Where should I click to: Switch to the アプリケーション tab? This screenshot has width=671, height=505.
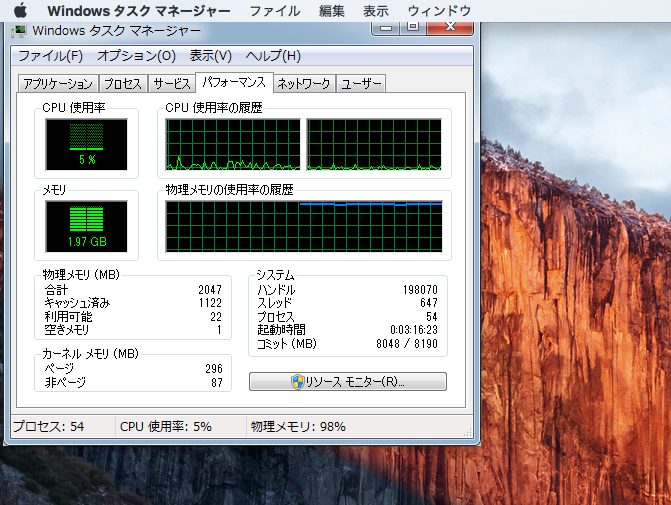[x=58, y=83]
